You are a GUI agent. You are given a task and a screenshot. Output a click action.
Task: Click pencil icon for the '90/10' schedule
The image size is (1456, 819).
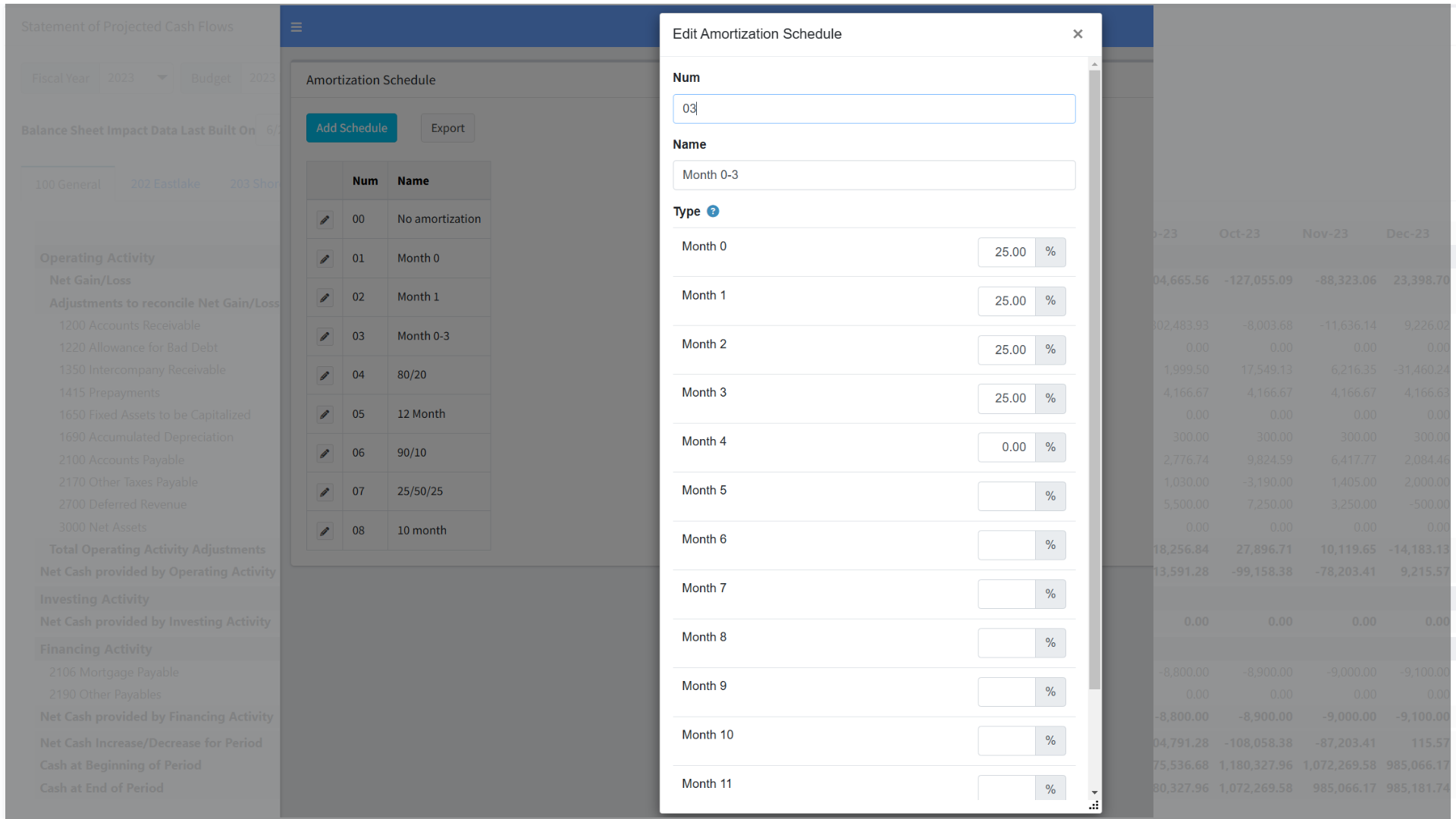325,453
